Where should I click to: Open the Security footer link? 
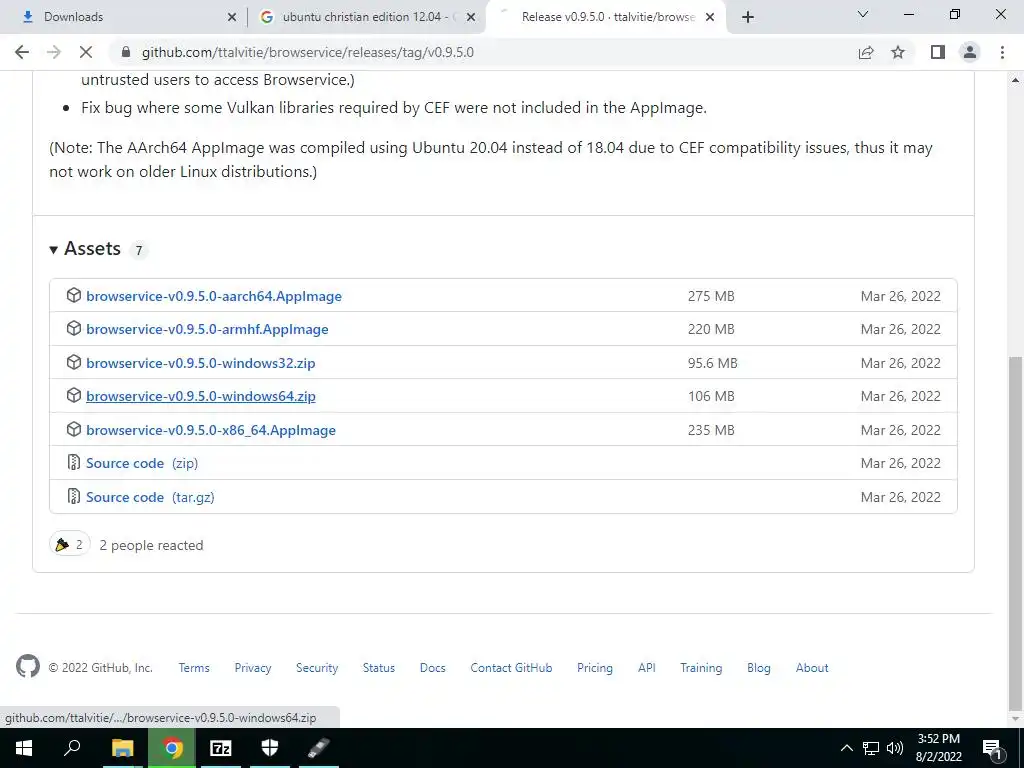click(317, 668)
